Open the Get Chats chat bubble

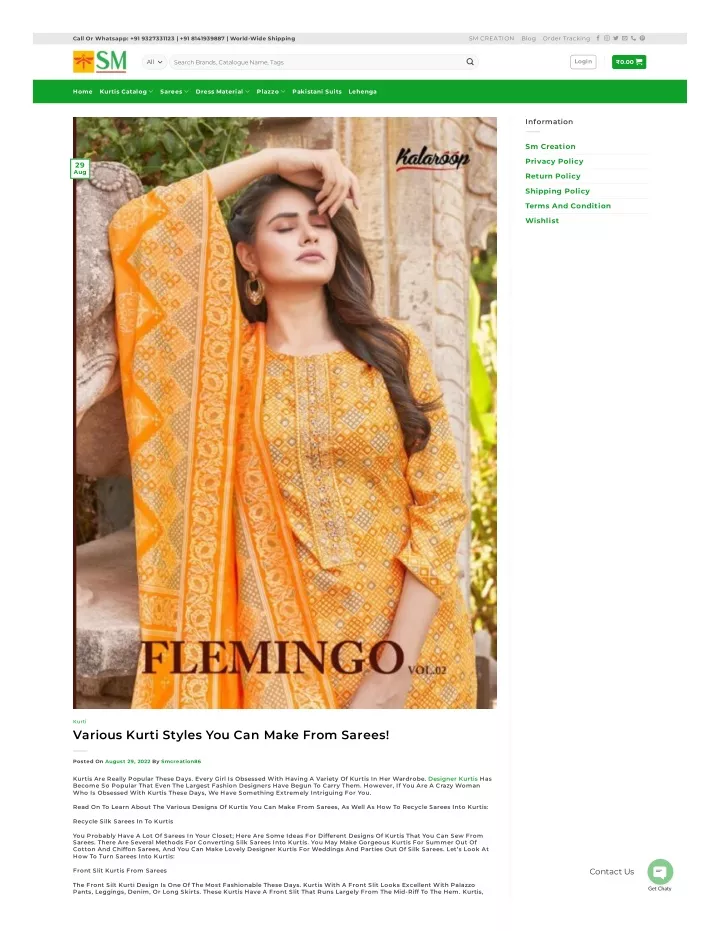click(660, 872)
